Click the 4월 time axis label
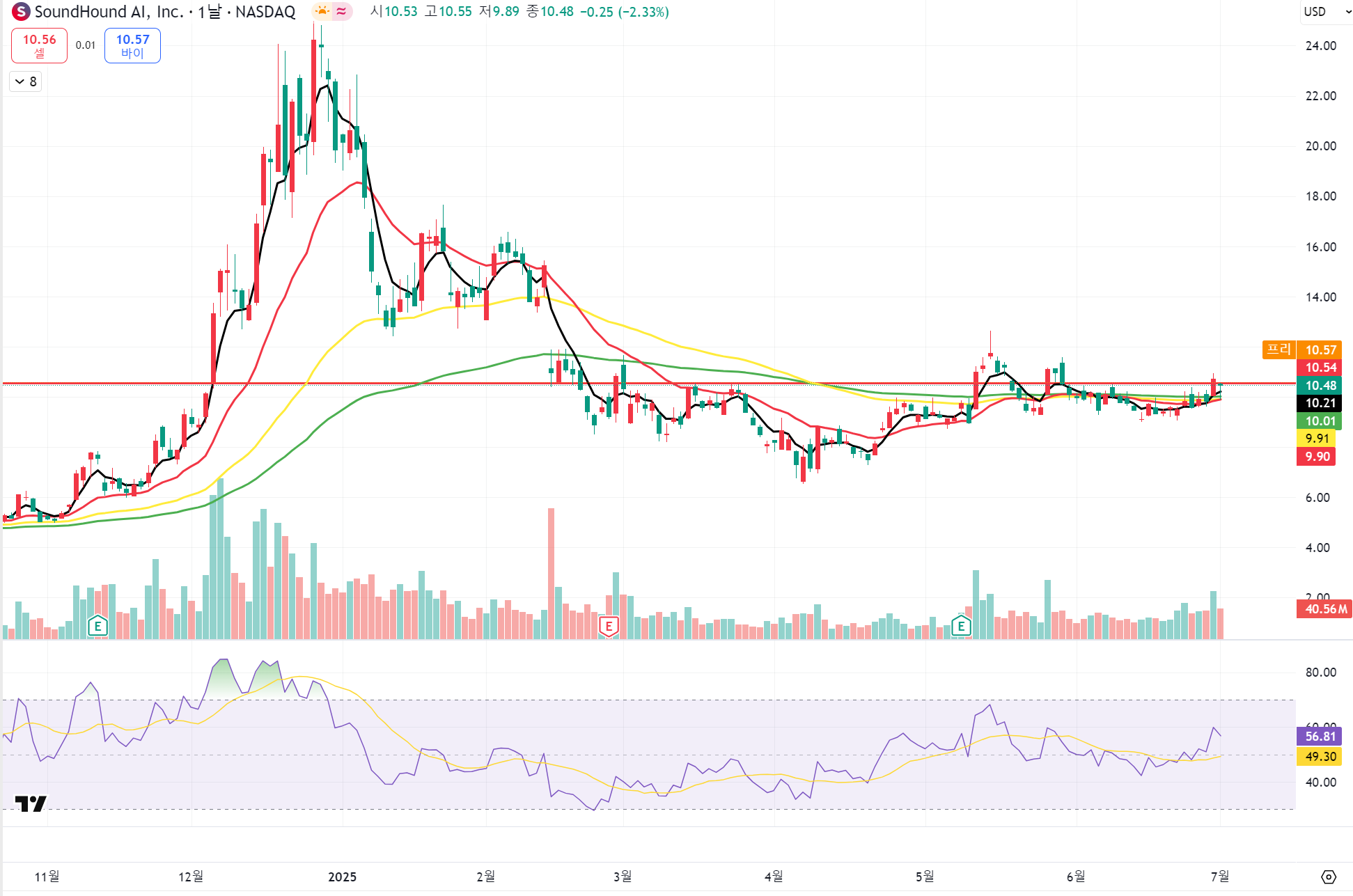Screen dimensions: 1353x896 coord(774,877)
